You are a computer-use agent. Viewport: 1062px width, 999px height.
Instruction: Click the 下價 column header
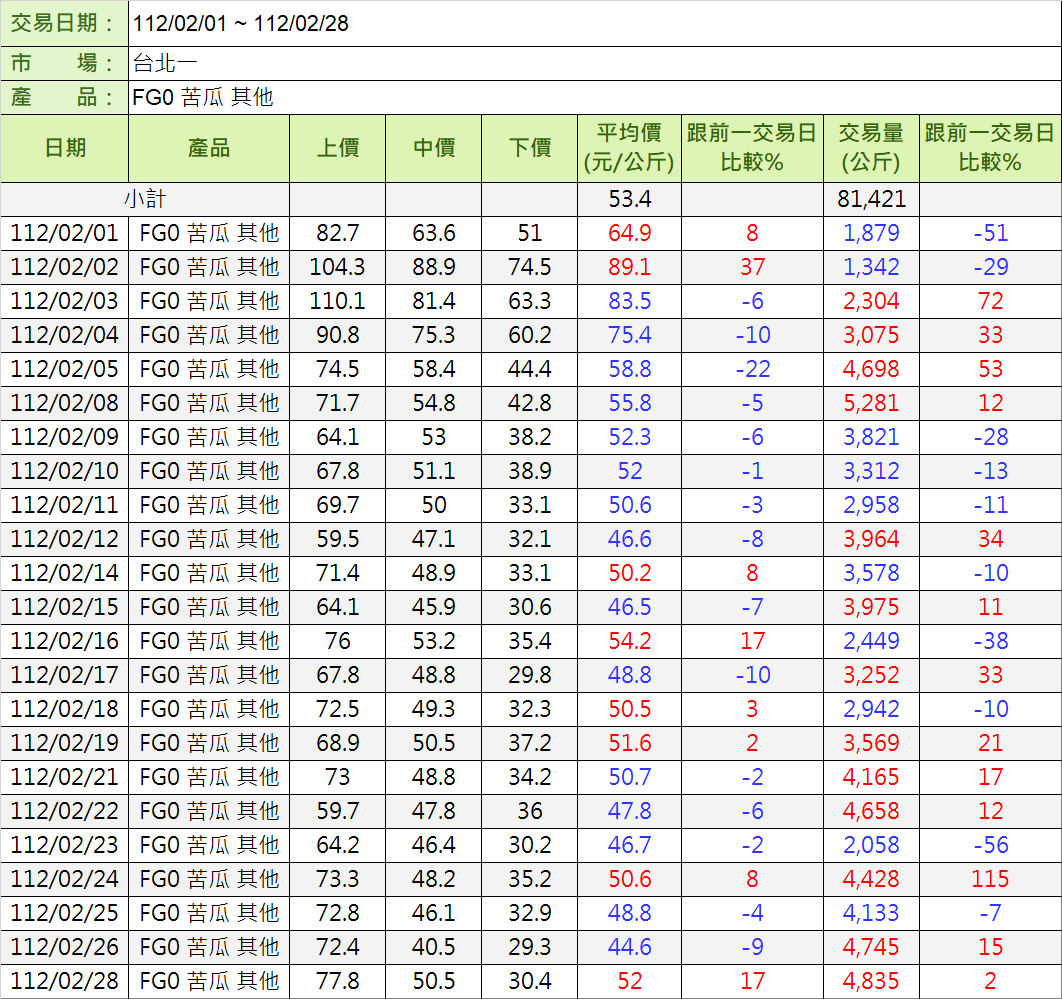529,148
